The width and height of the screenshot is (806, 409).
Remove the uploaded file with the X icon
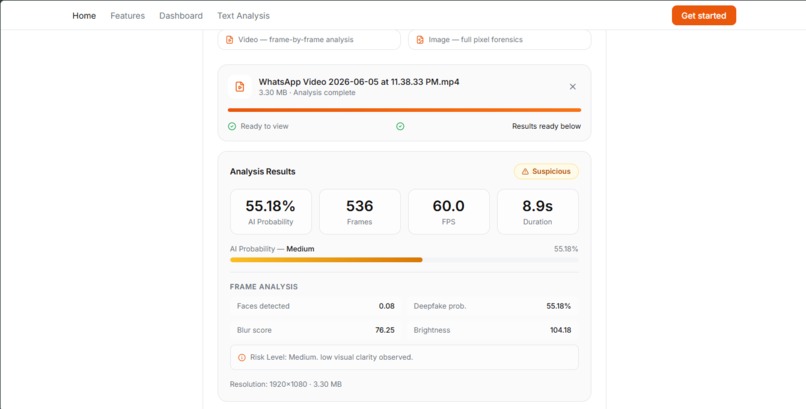coord(573,87)
